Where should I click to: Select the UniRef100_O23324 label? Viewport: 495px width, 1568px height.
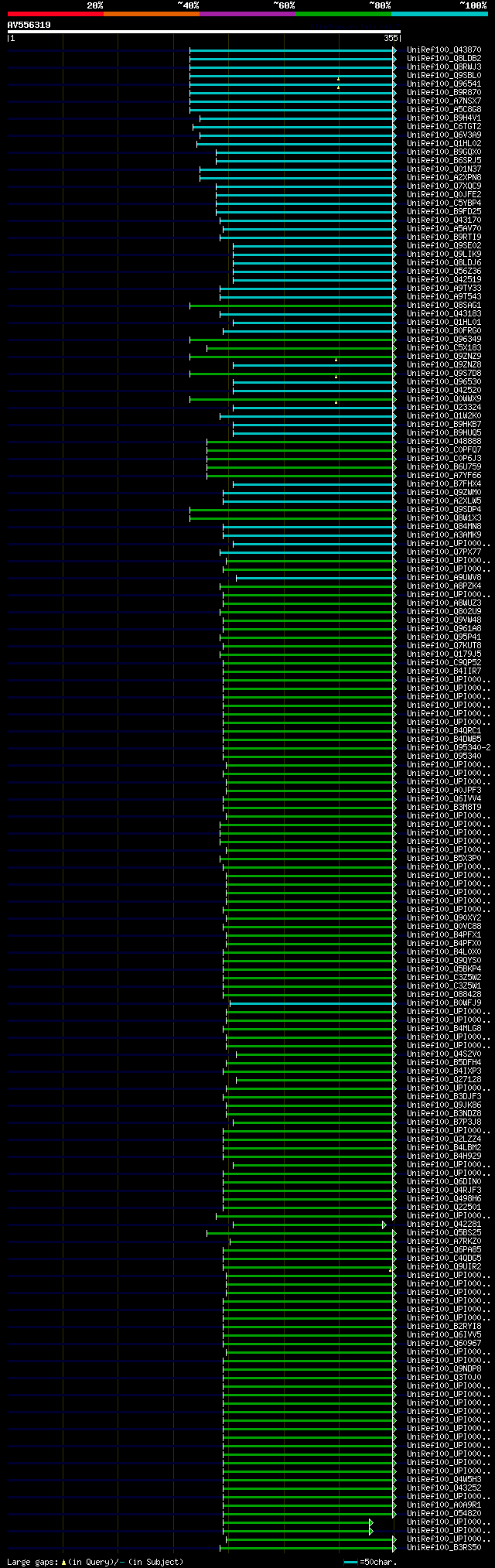(x=444, y=408)
